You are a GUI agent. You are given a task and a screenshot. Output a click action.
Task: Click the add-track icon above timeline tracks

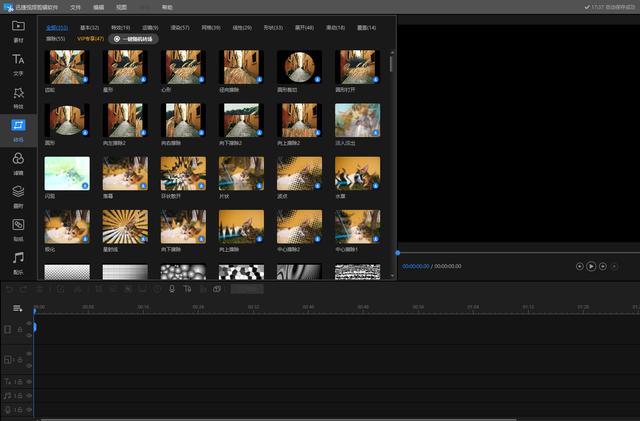17,308
